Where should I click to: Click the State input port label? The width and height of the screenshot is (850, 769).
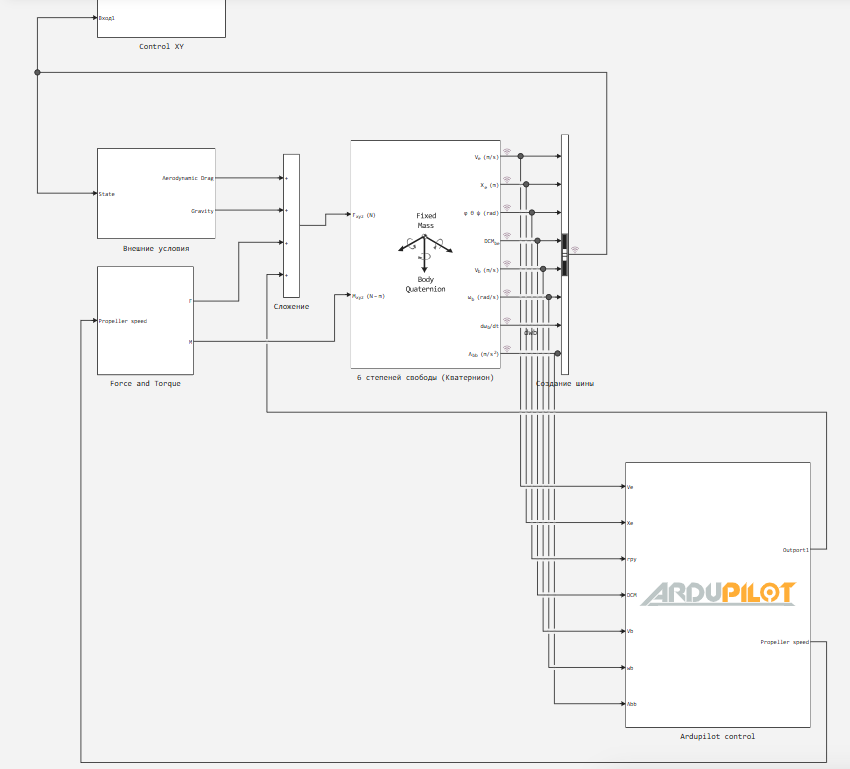click(107, 194)
